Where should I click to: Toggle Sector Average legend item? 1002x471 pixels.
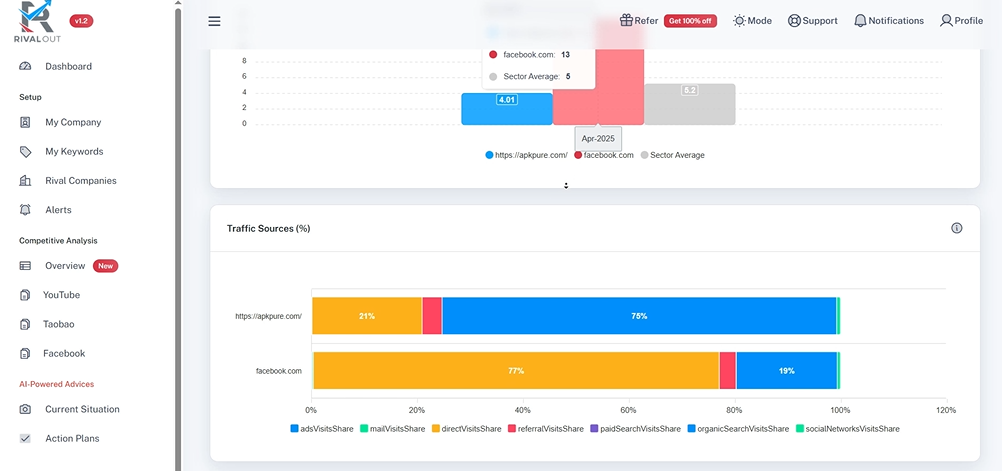click(672, 155)
